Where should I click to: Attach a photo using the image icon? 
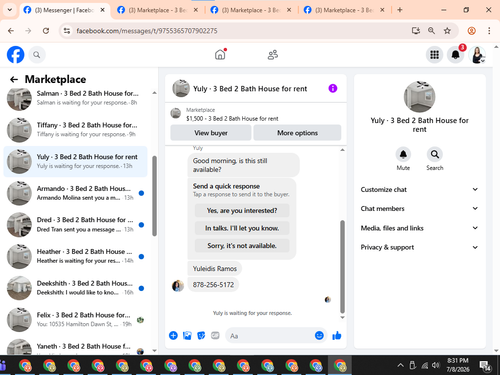187,335
